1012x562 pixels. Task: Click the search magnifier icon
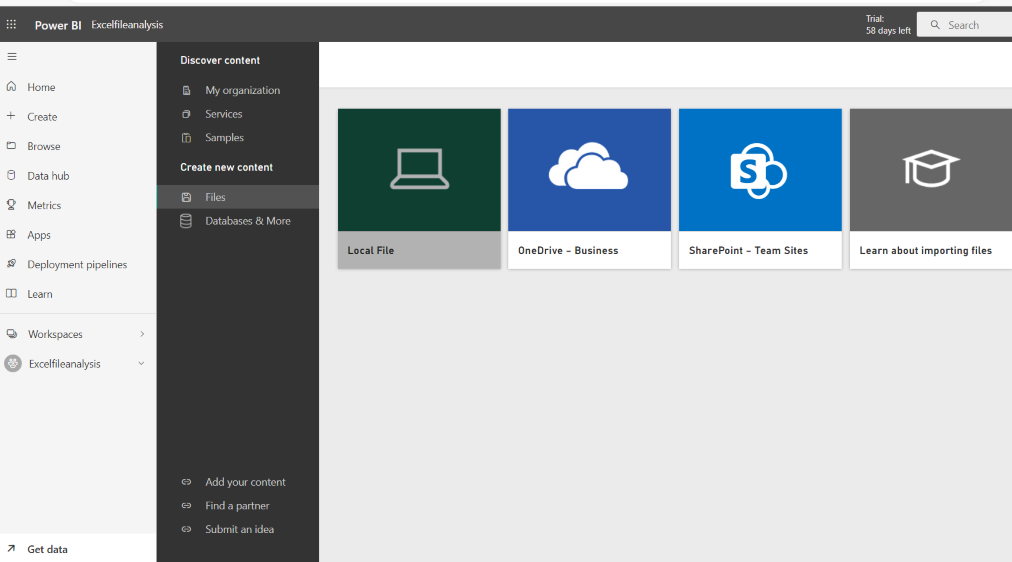[x=935, y=25]
